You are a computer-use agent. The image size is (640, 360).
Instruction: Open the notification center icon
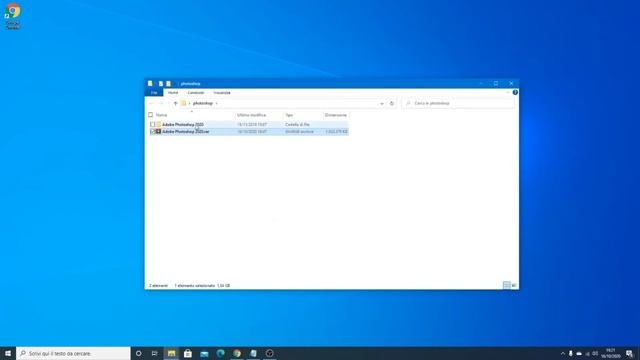pos(630,353)
